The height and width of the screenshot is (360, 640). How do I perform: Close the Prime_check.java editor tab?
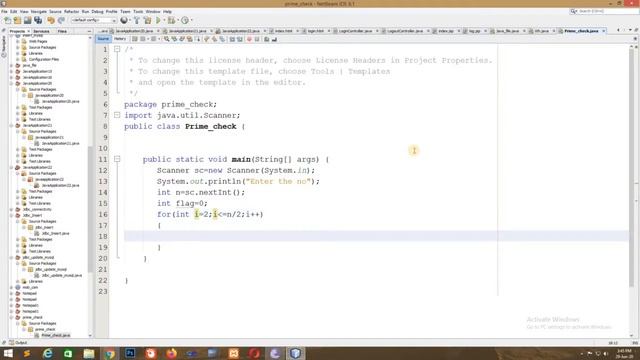tap(603, 31)
